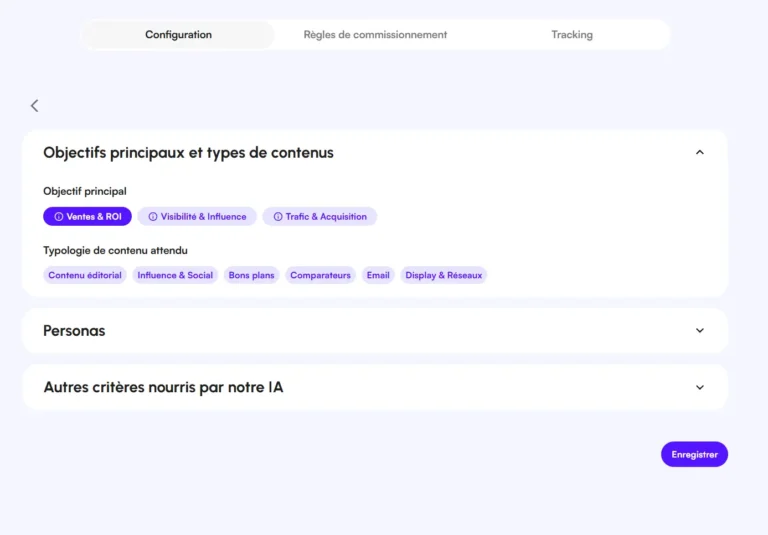Switch to Règles de commissionnement tab
The width and height of the screenshot is (768, 535).
pyautogui.click(x=375, y=35)
